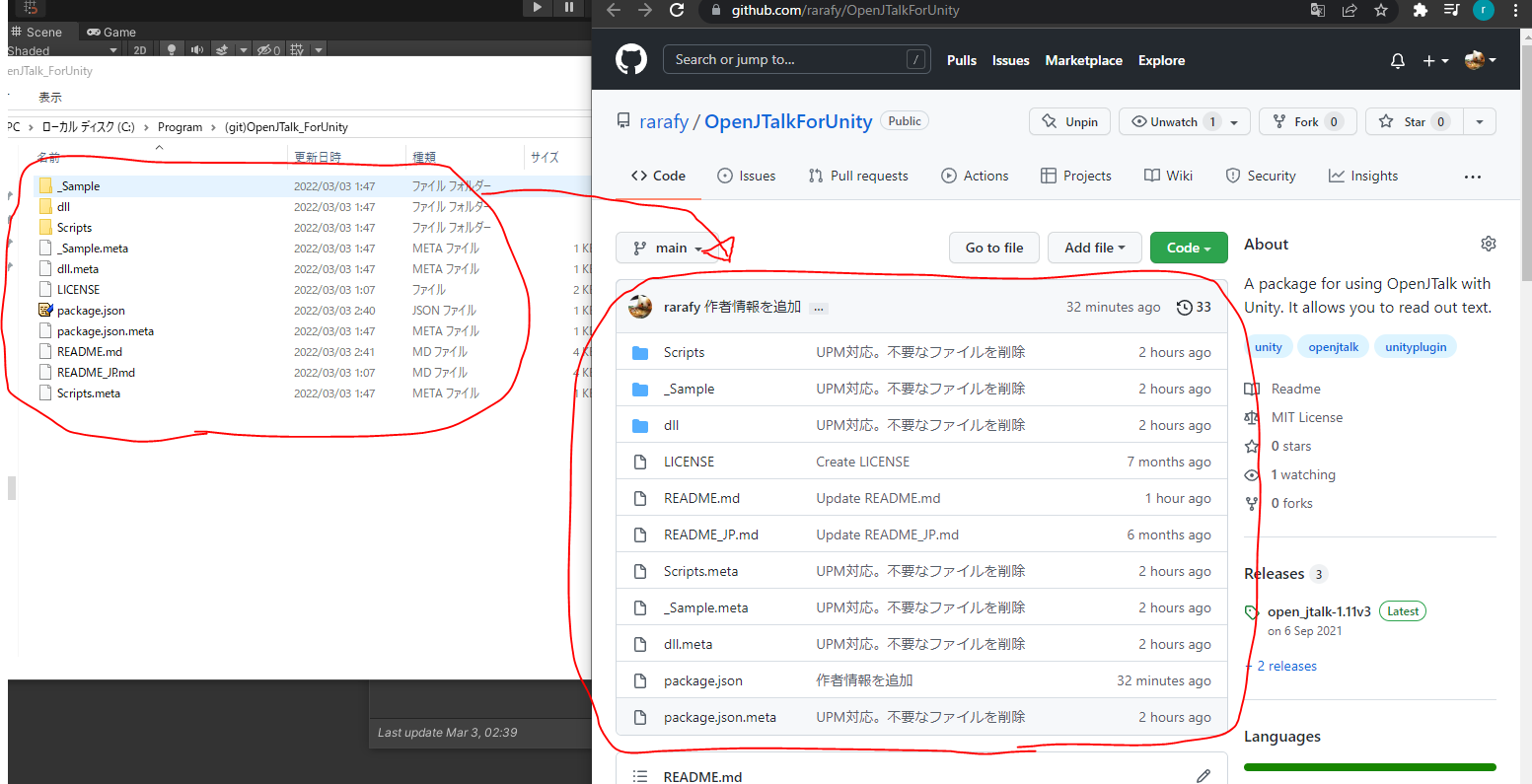Enable 2D mode in the Scene view
The width and height of the screenshot is (1532, 784).
point(140,49)
